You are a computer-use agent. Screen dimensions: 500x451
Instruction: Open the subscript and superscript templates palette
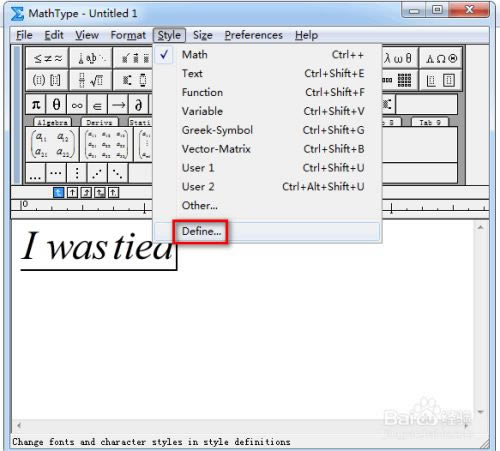[x=133, y=80]
